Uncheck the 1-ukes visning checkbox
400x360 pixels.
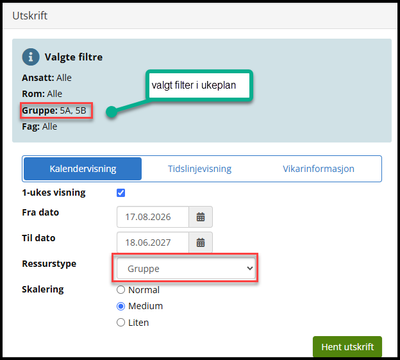(121, 193)
